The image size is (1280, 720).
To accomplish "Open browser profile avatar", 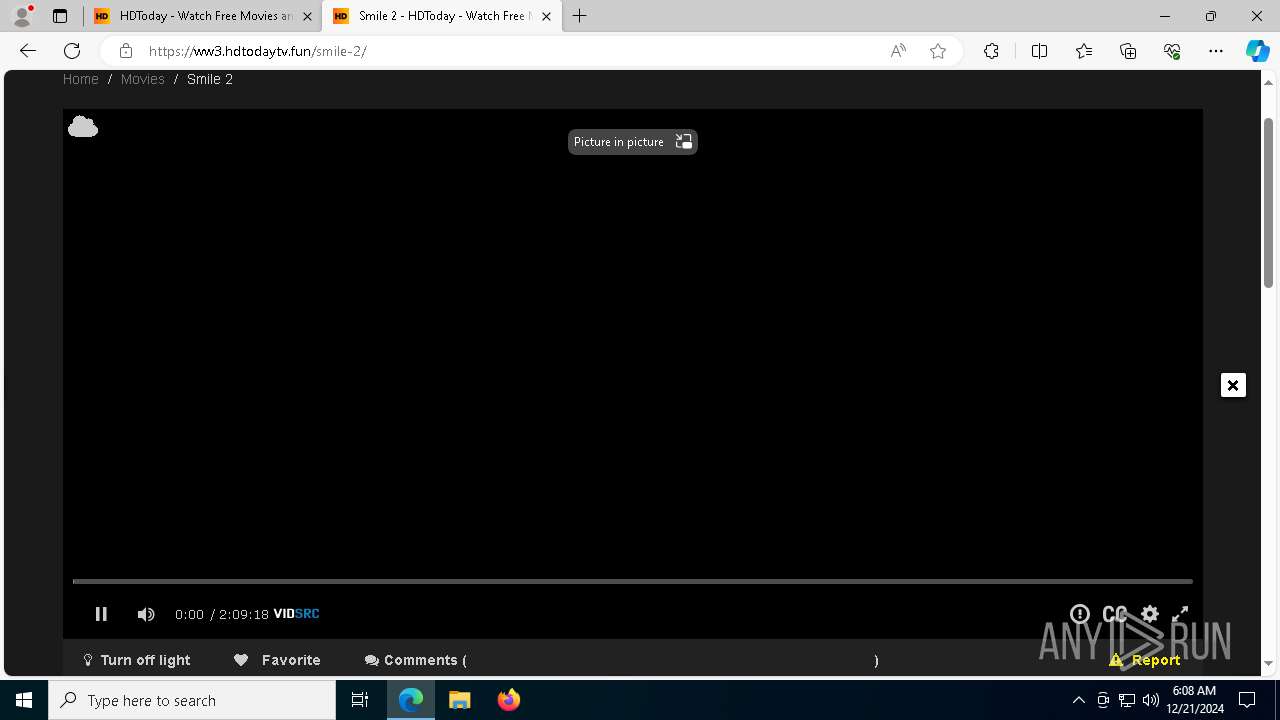I will click(22, 16).
